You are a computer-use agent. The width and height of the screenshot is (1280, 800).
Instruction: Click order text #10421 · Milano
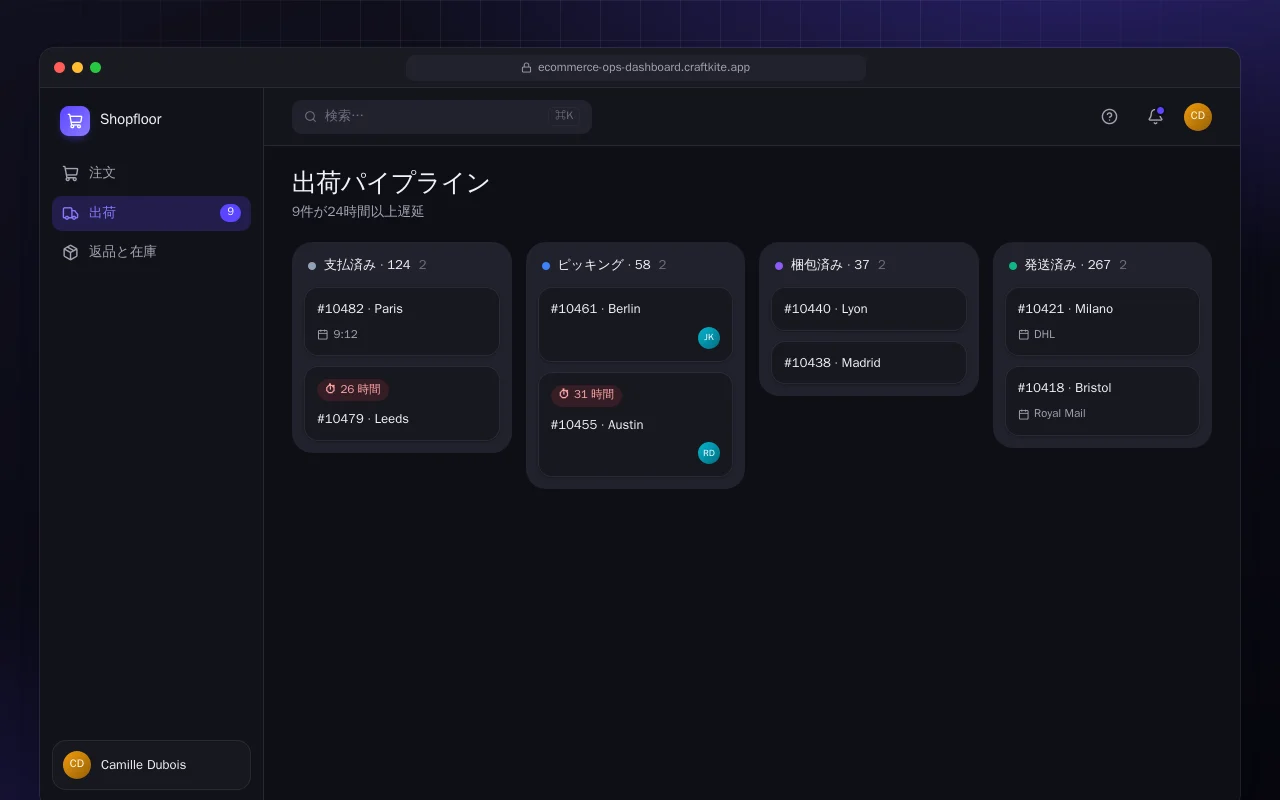coord(1065,309)
